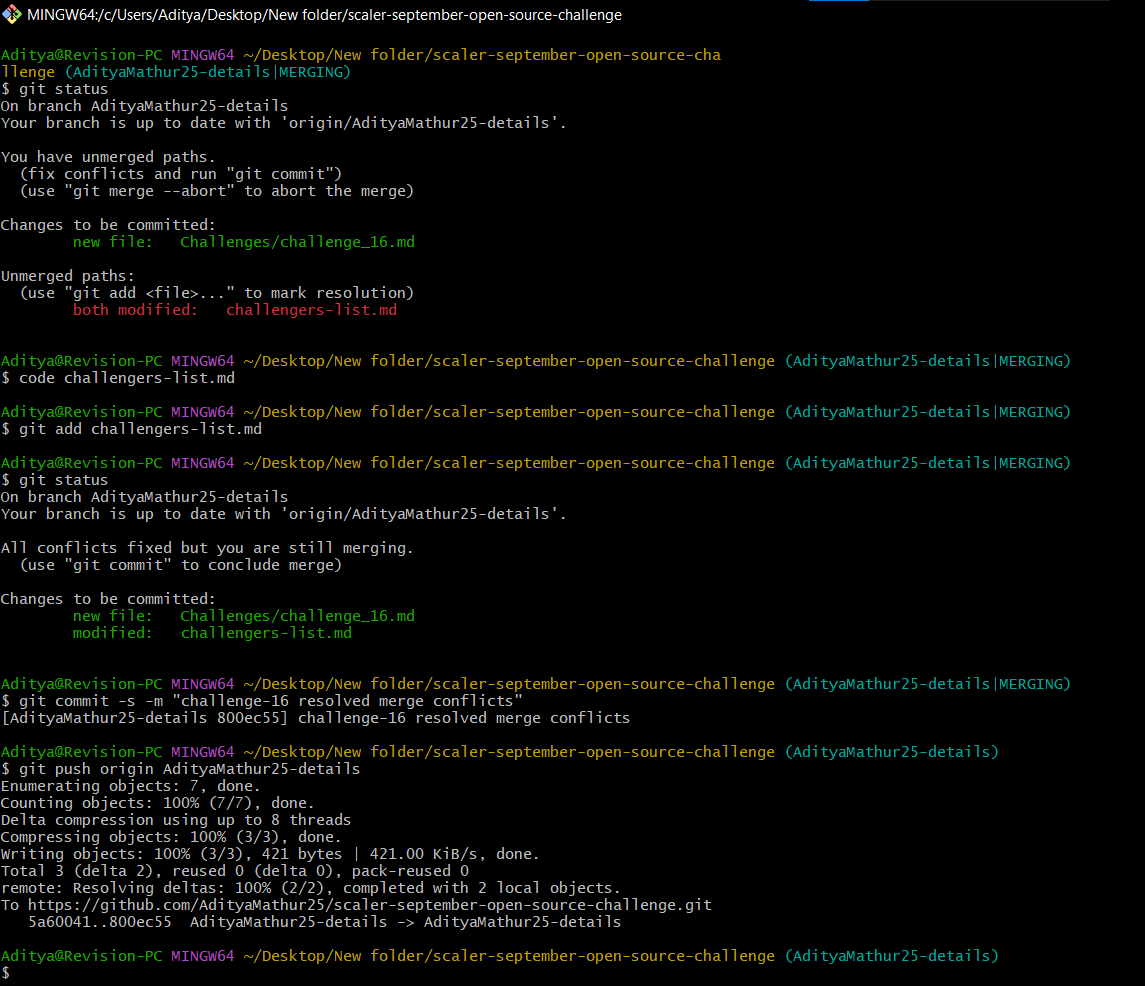The image size is (1145, 986).
Task: Click 'Compressing objects: 100% (3/3), done.' line
Action: pos(172,837)
